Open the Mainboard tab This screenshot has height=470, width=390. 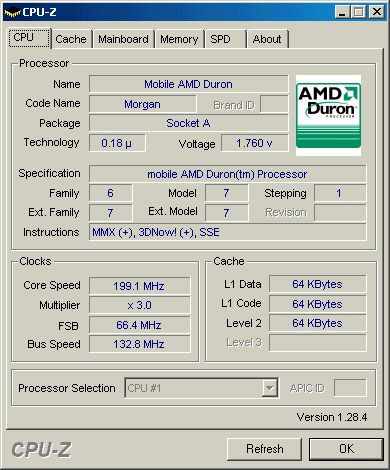coord(123,39)
